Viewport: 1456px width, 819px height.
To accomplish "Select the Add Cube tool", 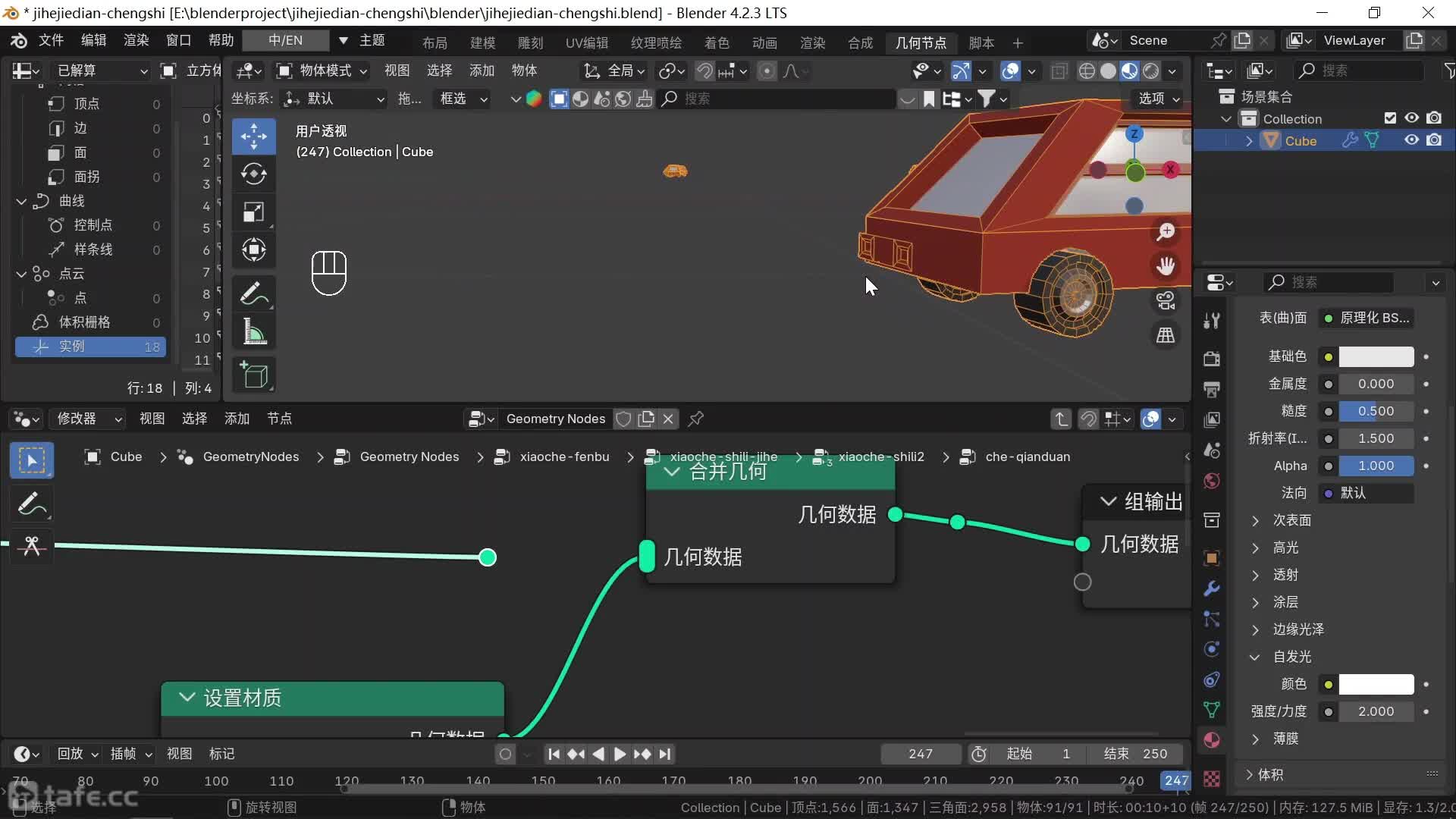I will [253, 375].
